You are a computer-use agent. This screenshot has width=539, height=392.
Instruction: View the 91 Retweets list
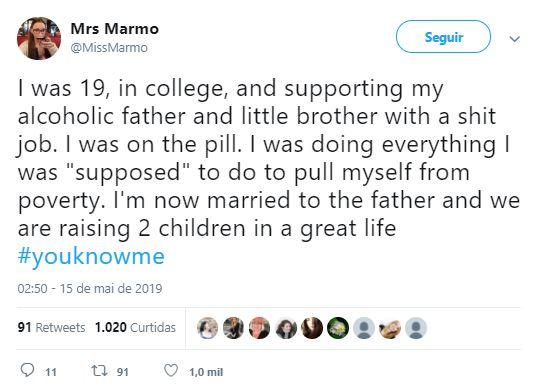pyautogui.click(x=51, y=327)
